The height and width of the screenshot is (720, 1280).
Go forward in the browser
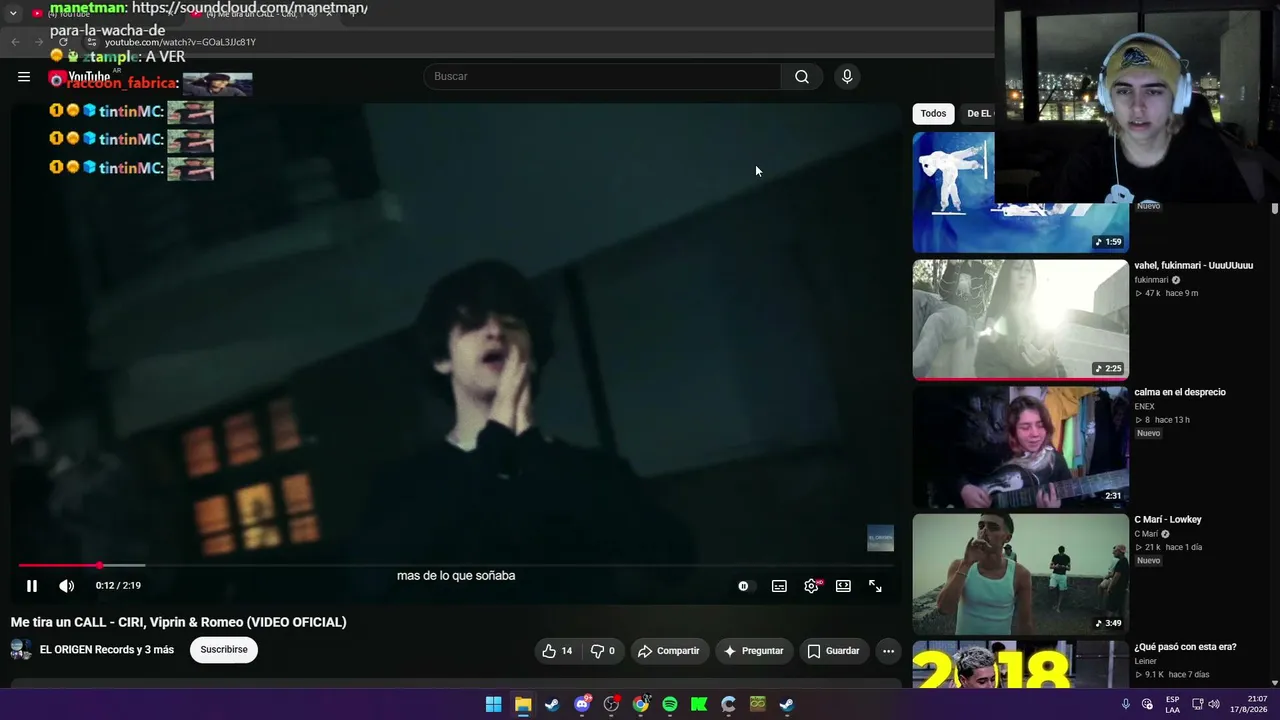coord(39,42)
